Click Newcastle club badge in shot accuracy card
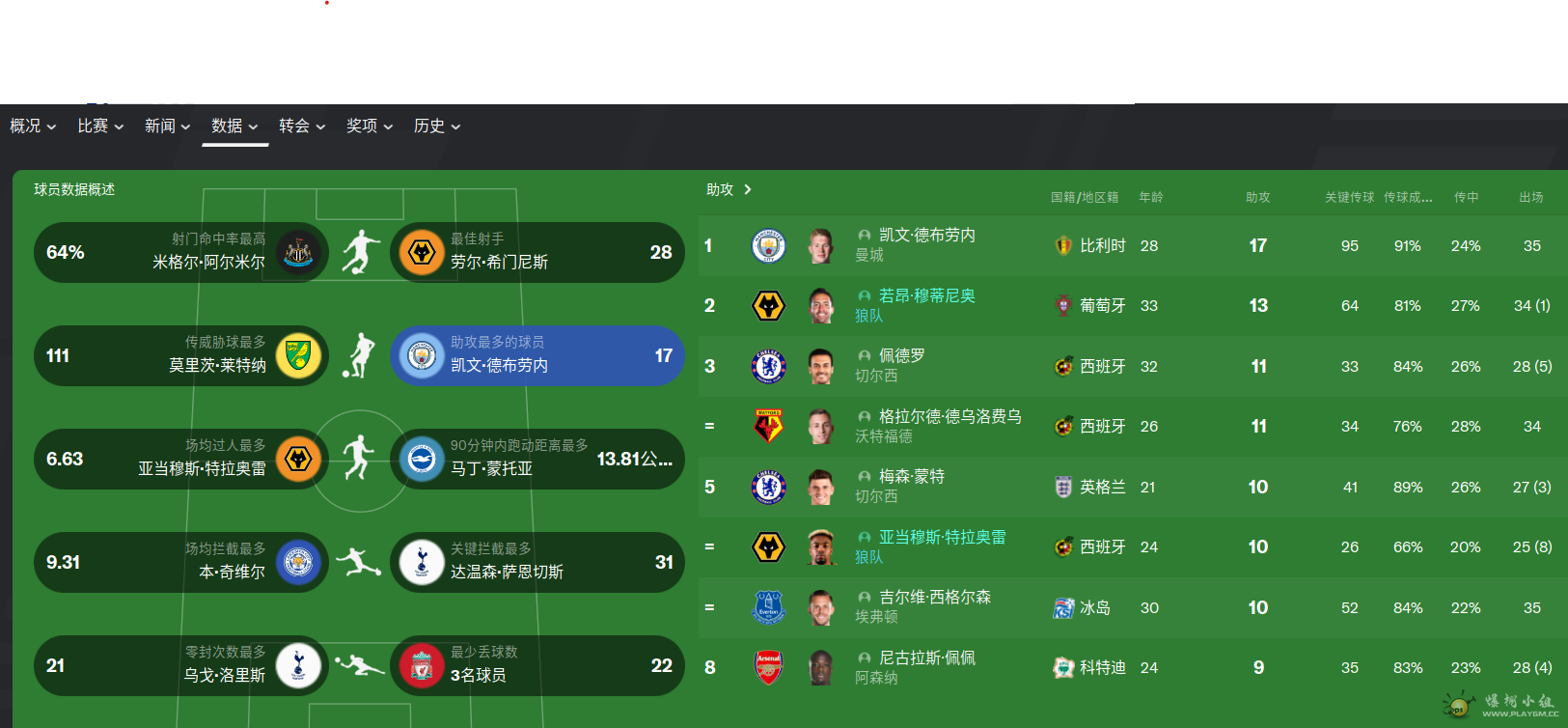Screen dimensions: 1568x728 298,252
